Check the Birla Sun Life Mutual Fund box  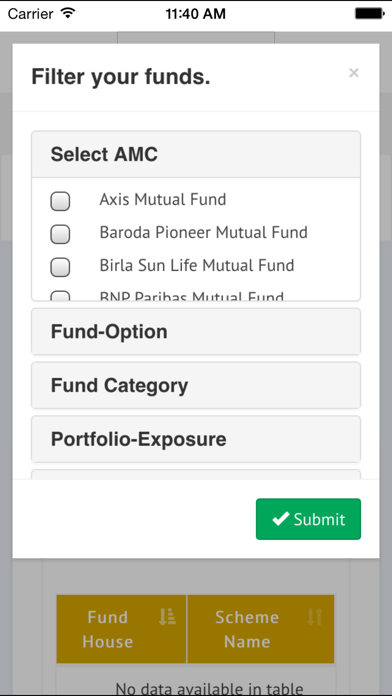coord(60,267)
